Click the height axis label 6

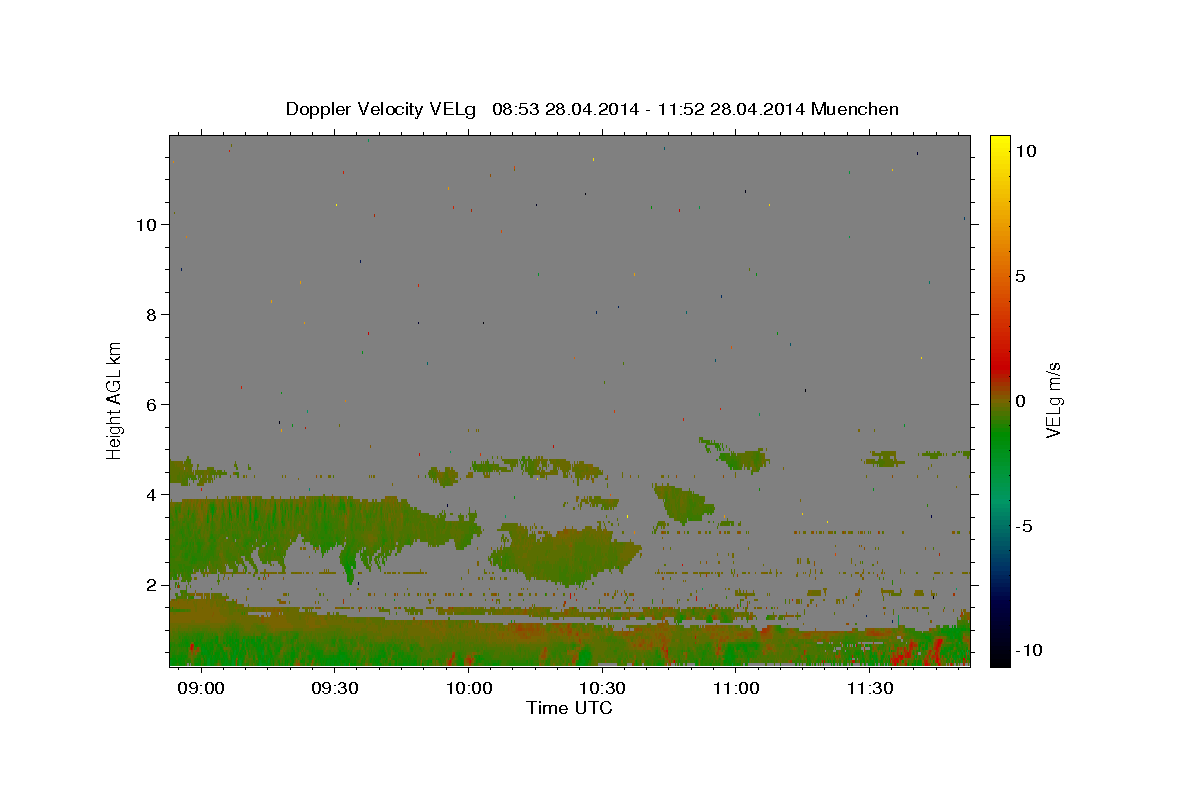click(151, 405)
